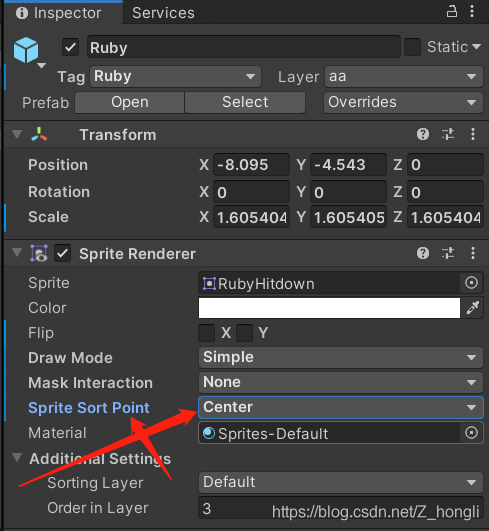Open the Sorting Layer dropdown
Viewport: 489px width, 531px height.
tap(341, 482)
